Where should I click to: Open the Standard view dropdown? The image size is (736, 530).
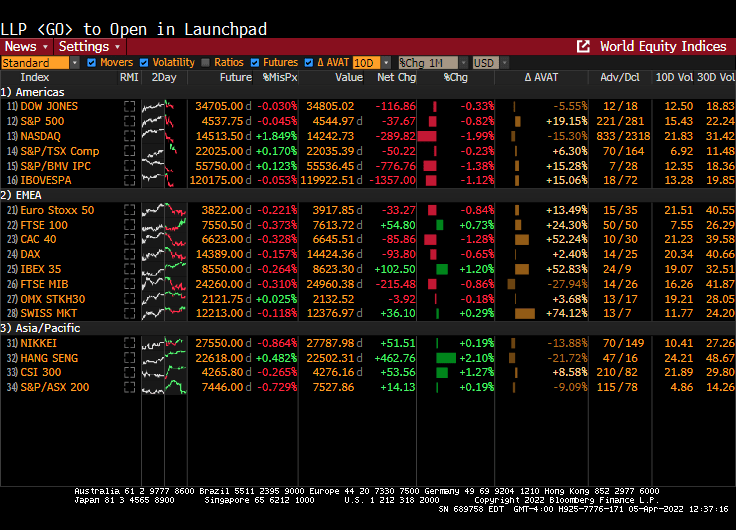point(40,63)
